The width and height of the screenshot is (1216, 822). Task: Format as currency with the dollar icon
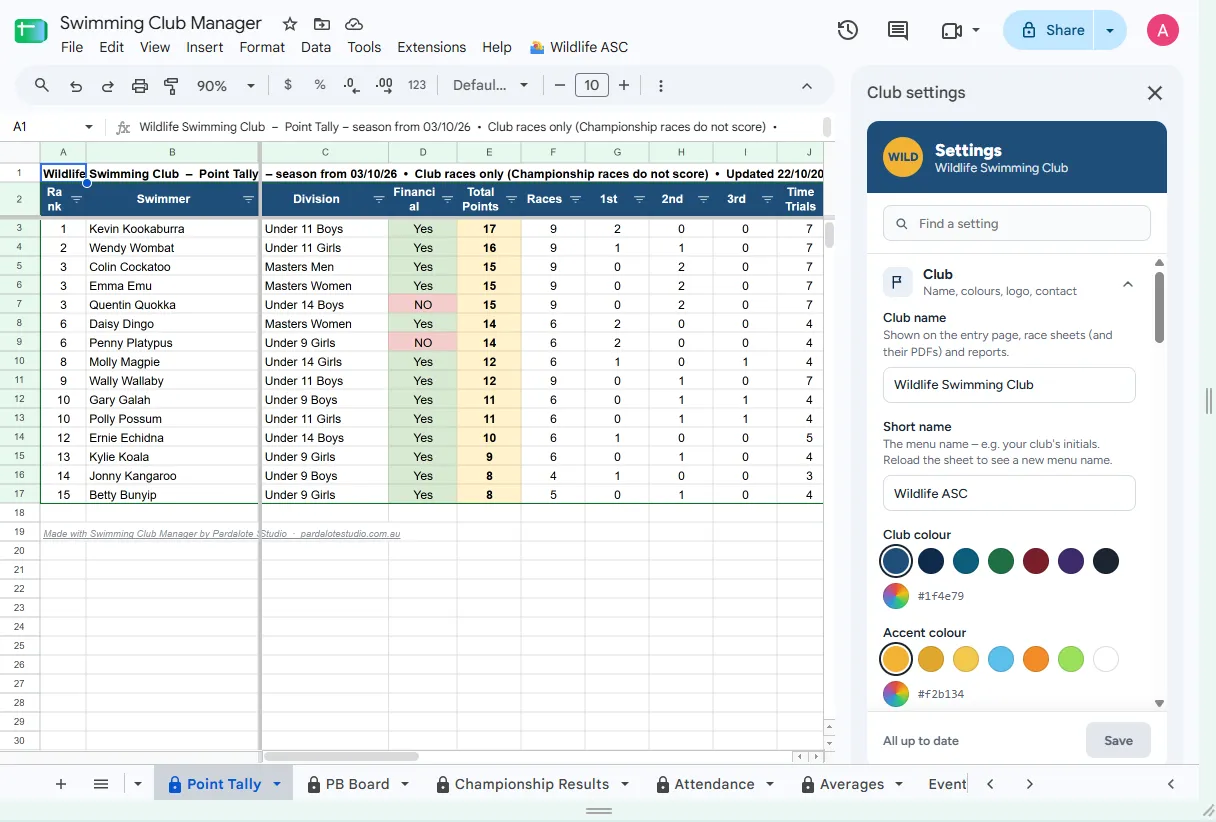pyautogui.click(x=288, y=86)
